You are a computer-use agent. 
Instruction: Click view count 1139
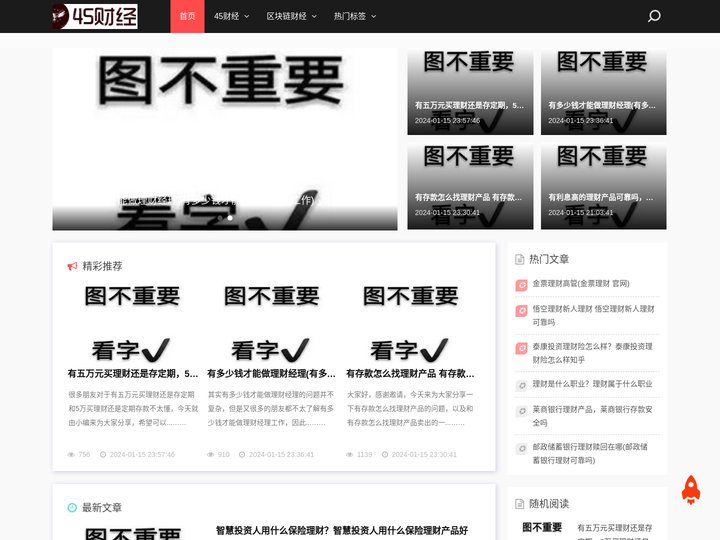[x=365, y=455]
